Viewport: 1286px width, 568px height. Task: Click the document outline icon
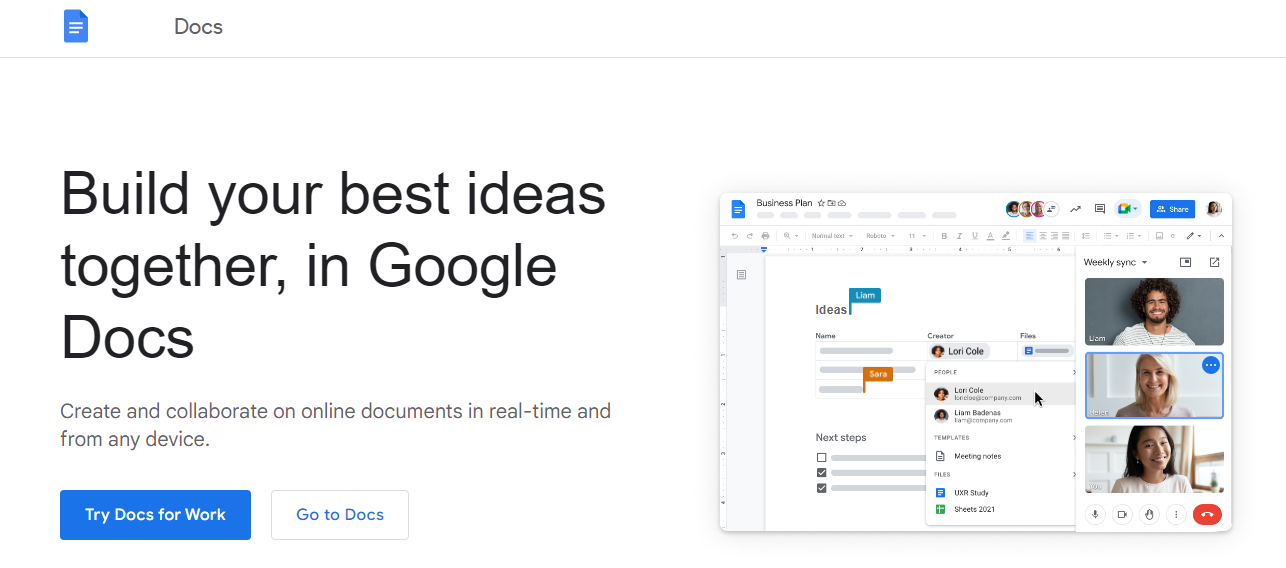tap(741, 274)
